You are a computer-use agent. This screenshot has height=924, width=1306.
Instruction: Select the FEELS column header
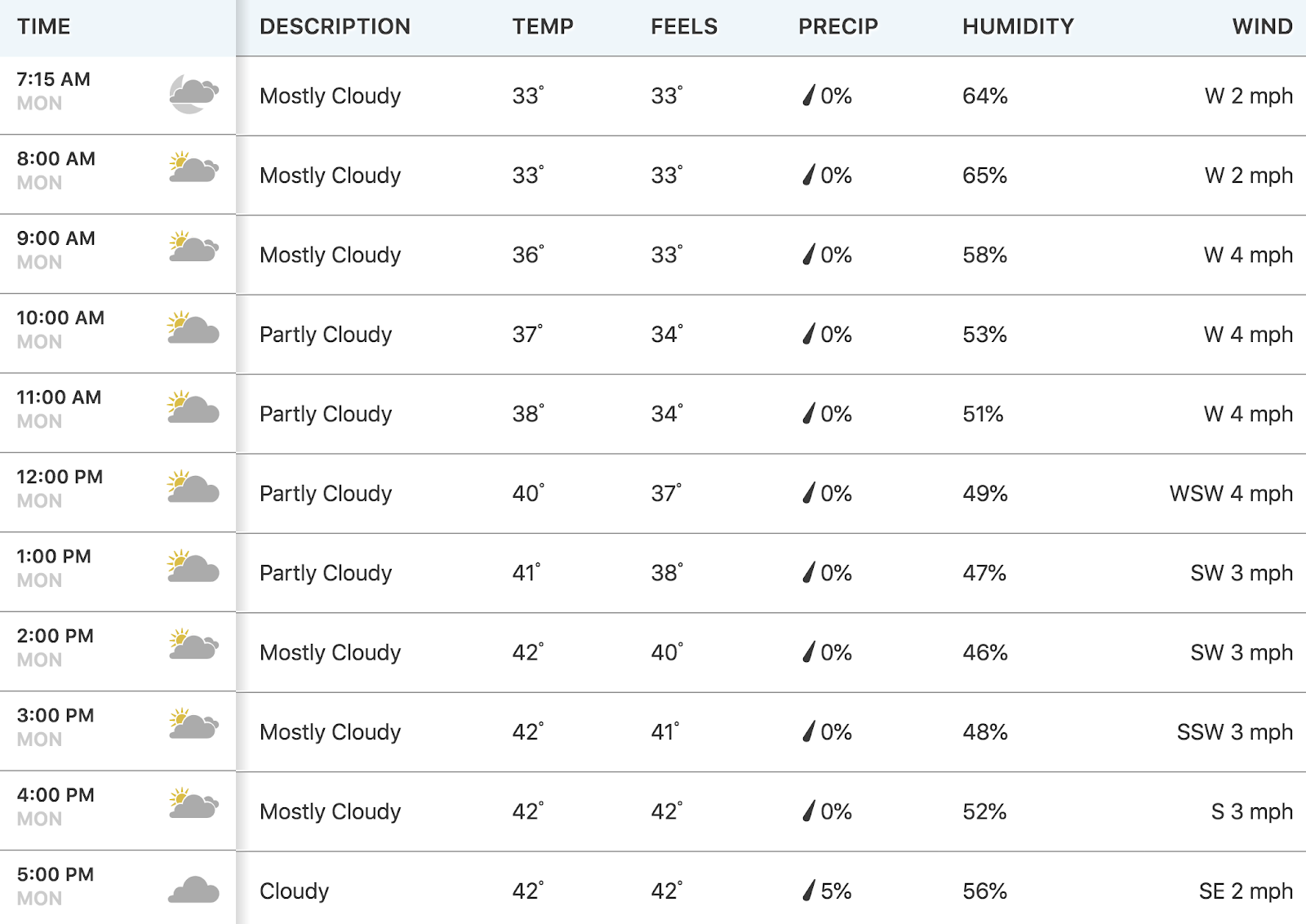coord(684,27)
